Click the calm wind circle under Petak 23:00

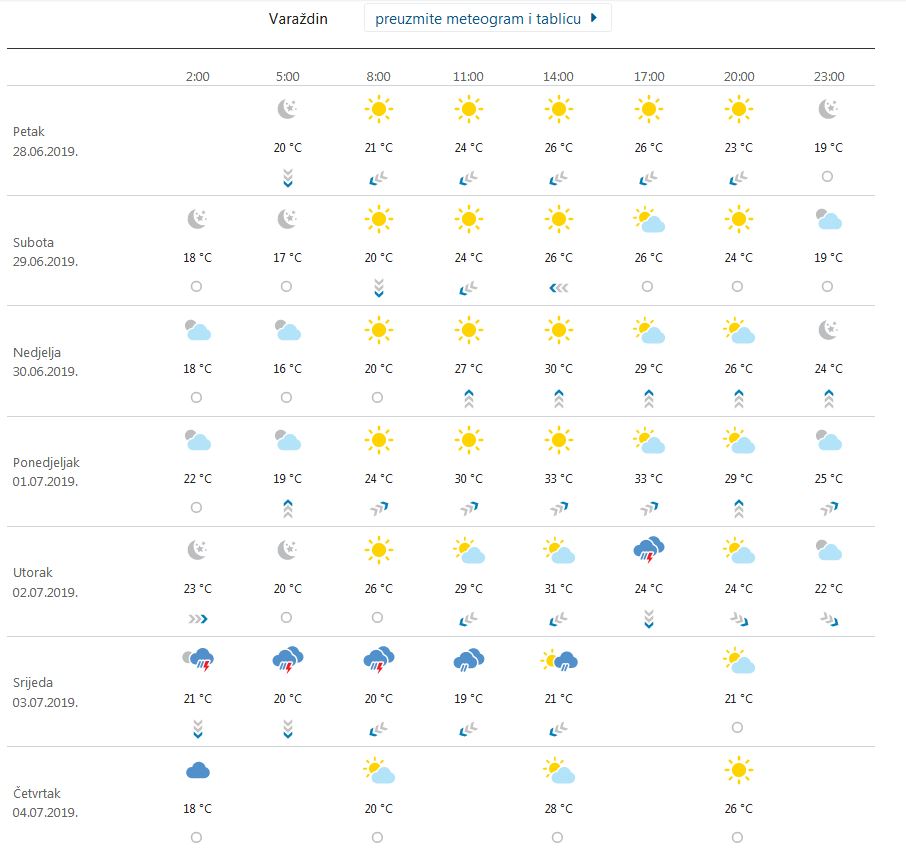pyautogui.click(x=828, y=176)
